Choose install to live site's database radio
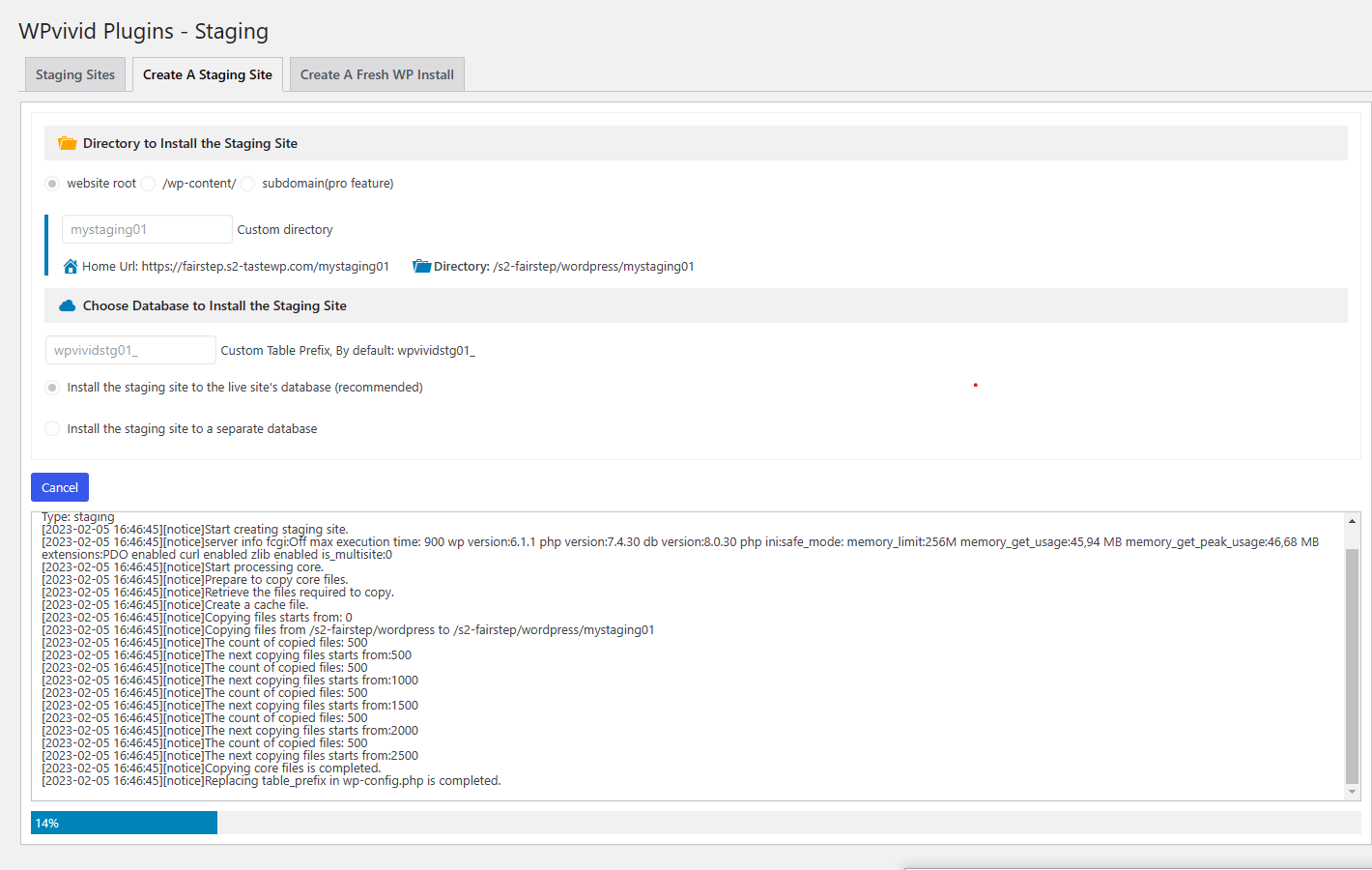 [52, 388]
